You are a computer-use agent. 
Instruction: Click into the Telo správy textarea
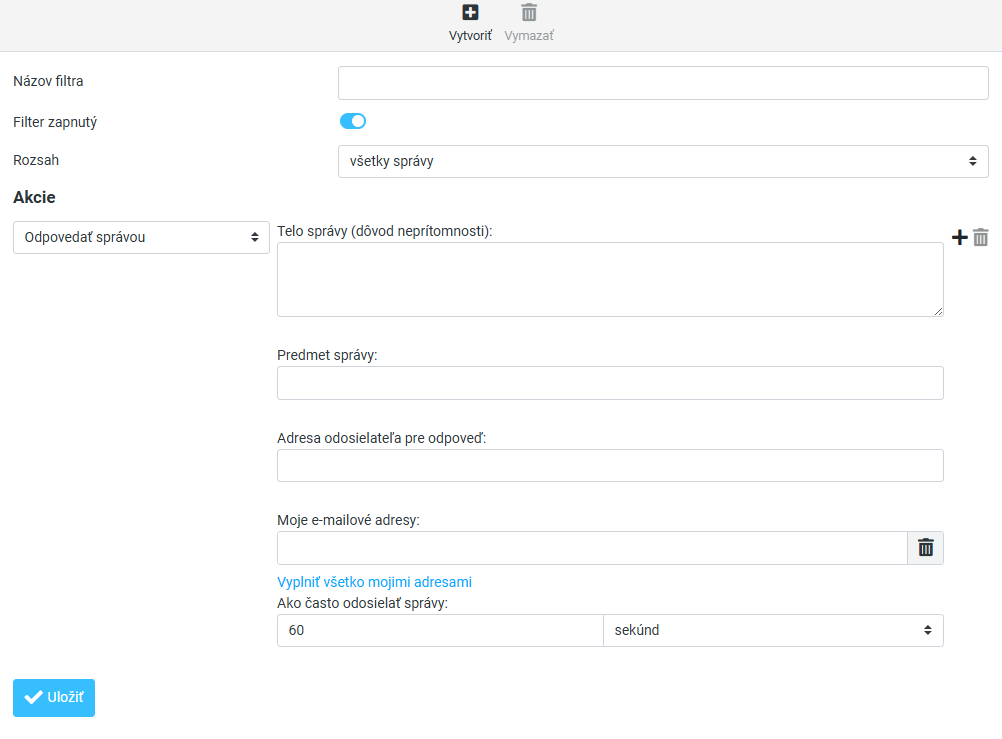610,279
